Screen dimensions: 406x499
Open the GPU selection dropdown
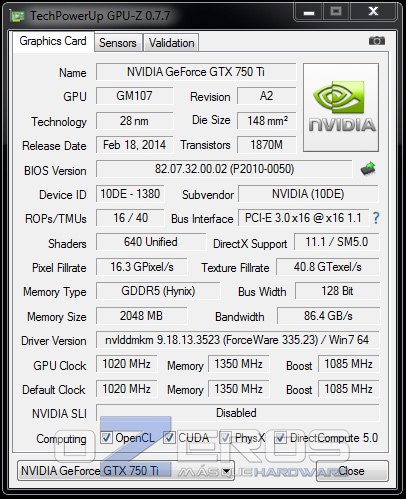click(x=126, y=471)
